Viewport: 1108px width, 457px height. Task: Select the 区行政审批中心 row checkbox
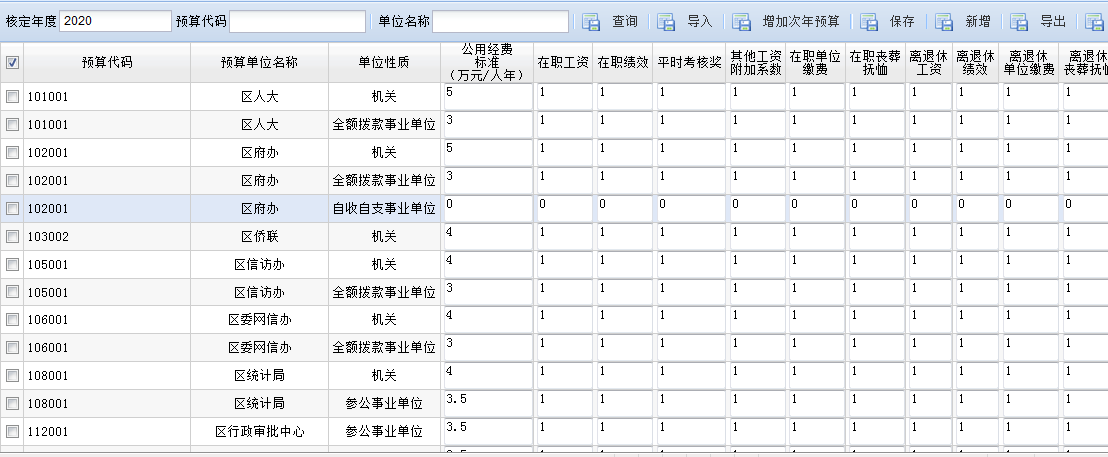13,432
